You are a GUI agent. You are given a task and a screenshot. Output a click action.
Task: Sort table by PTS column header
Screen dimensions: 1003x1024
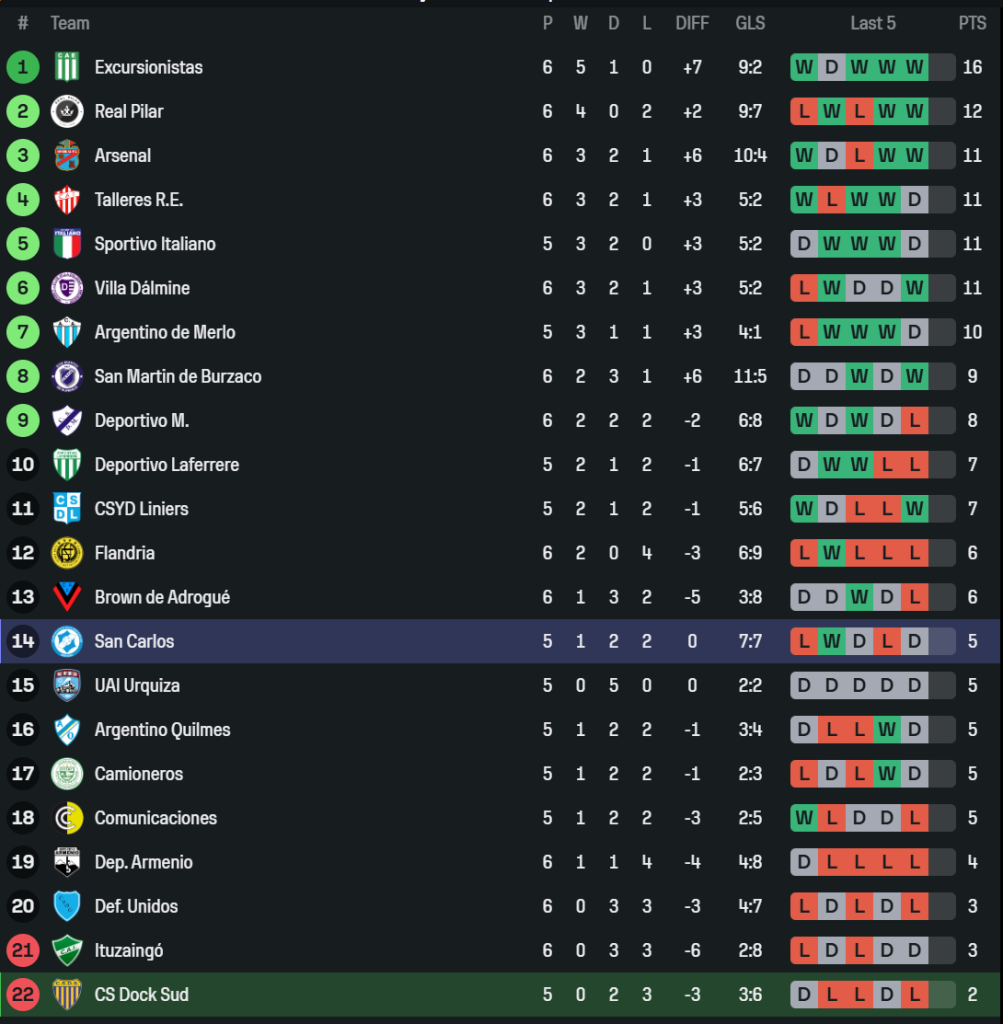(x=971, y=23)
